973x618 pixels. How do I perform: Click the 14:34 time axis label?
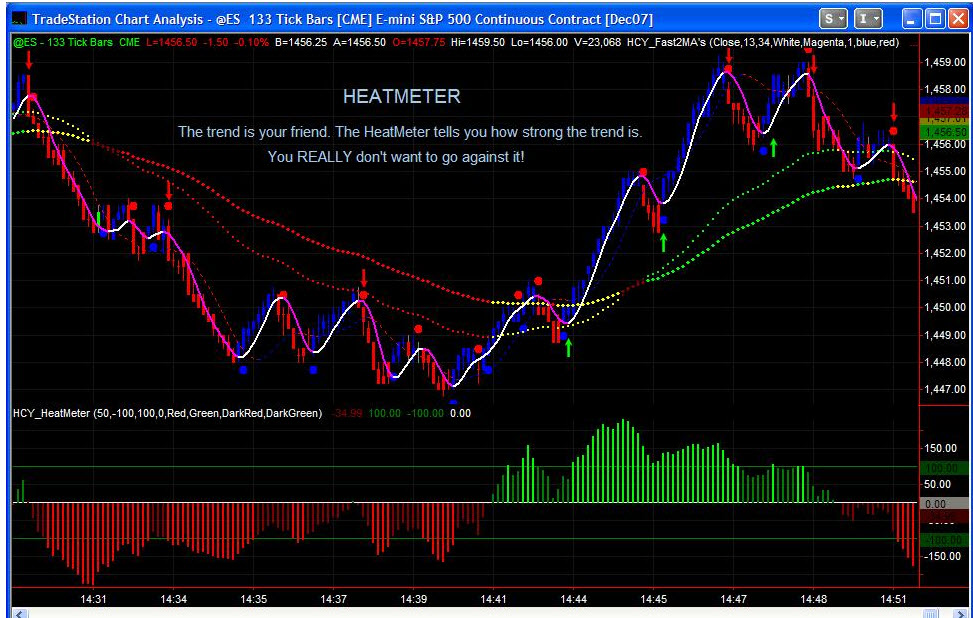[173, 599]
